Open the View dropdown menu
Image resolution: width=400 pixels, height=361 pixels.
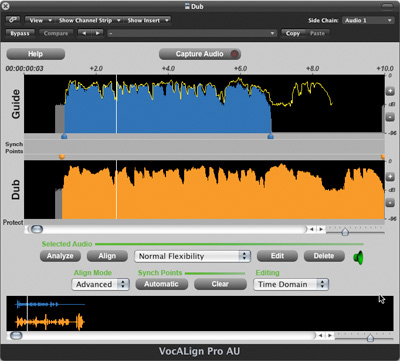click(x=40, y=20)
